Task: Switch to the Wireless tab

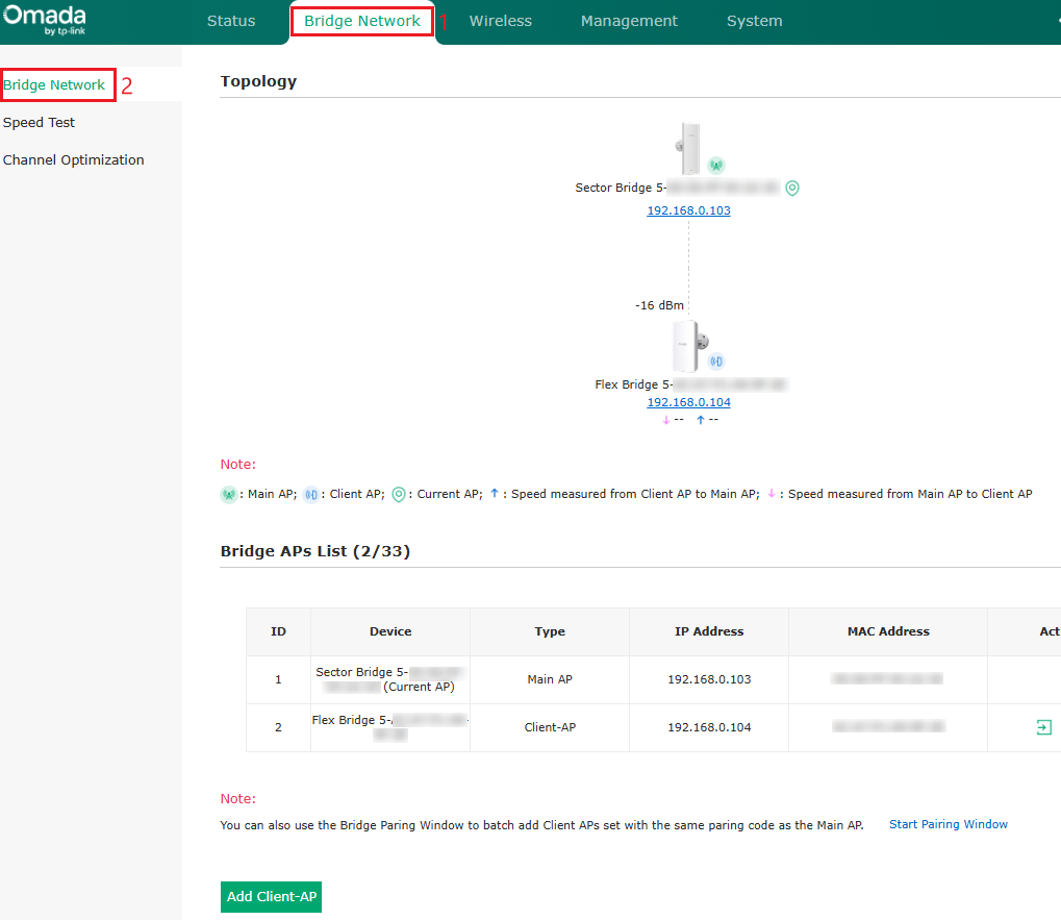Action: pos(501,21)
